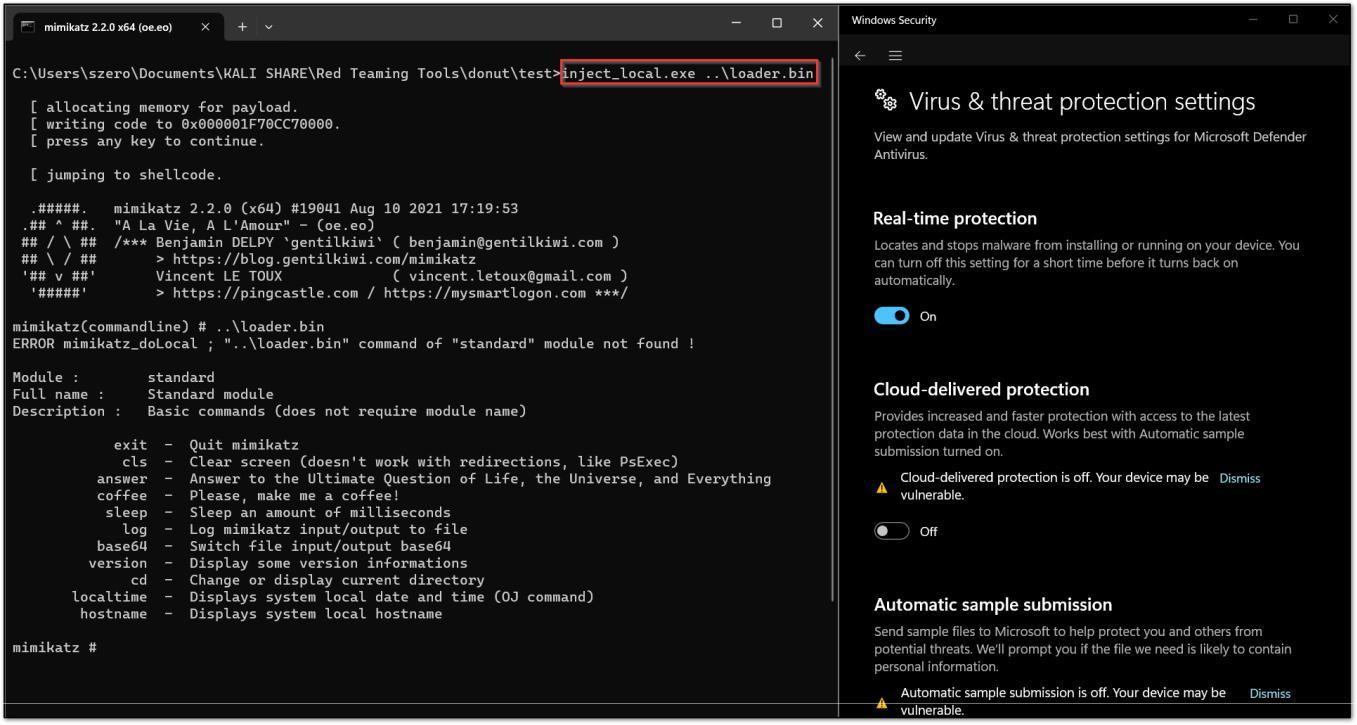Click the 'mimikatz #' prompt line
This screenshot has height=725, width=1357.
coord(54,648)
